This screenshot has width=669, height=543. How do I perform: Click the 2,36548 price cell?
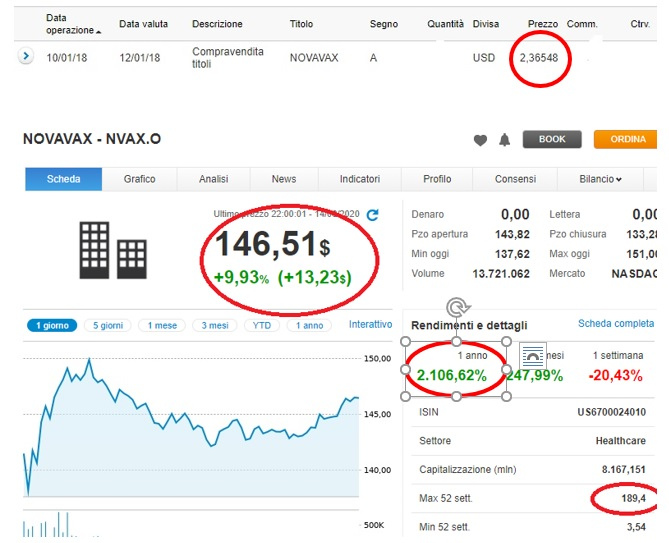538,58
